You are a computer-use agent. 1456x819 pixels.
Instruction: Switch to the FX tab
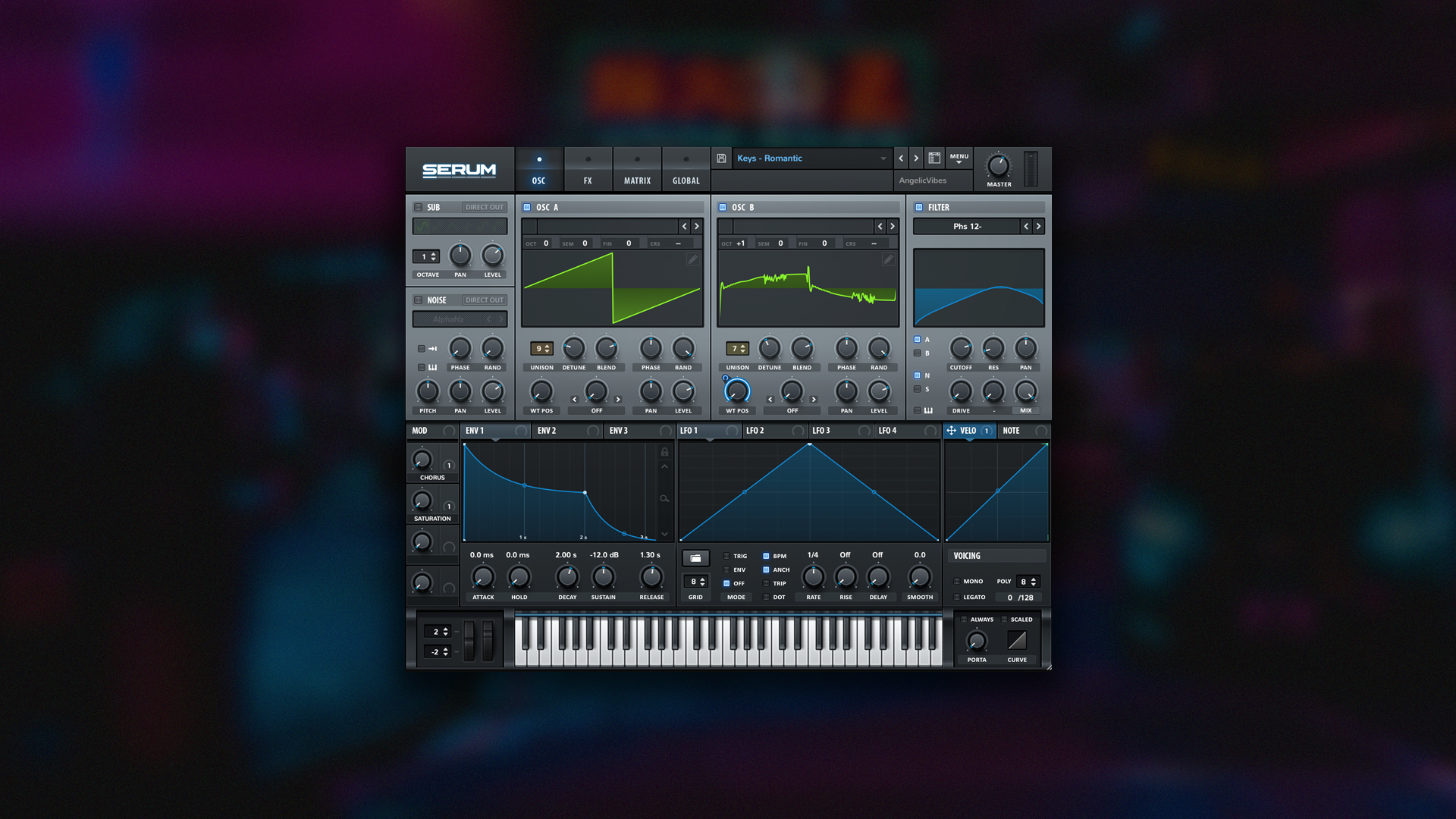click(588, 170)
